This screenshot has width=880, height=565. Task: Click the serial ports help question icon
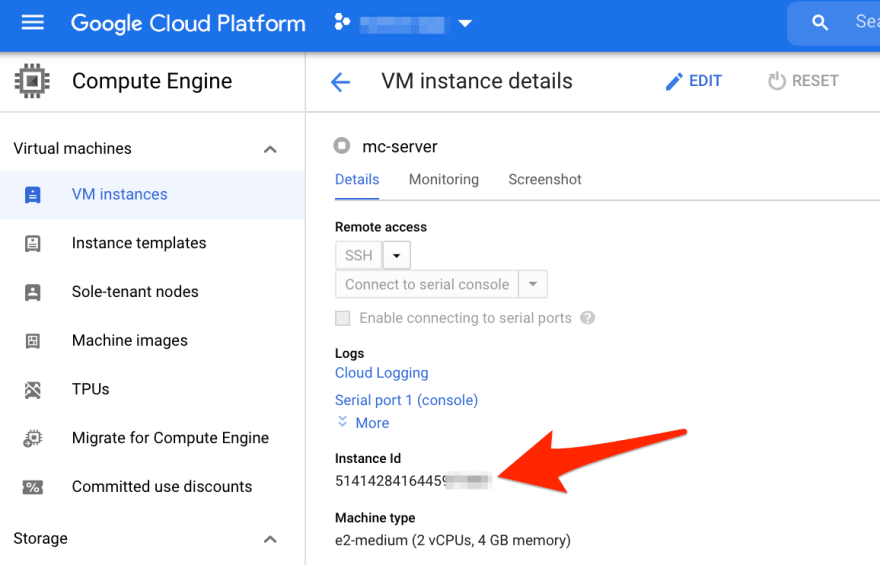[x=588, y=318]
